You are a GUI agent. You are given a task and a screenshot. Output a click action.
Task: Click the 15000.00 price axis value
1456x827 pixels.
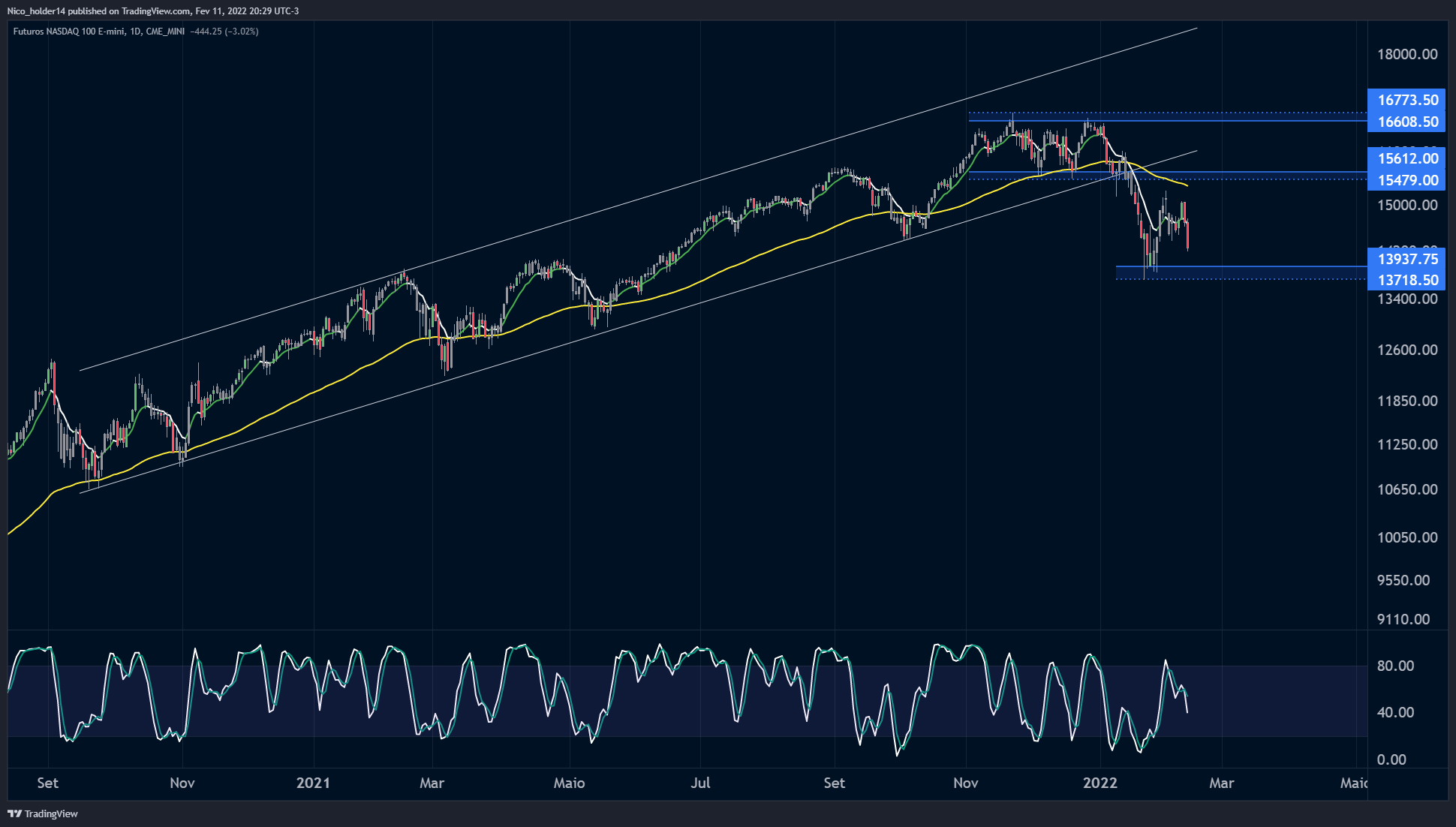click(1407, 205)
